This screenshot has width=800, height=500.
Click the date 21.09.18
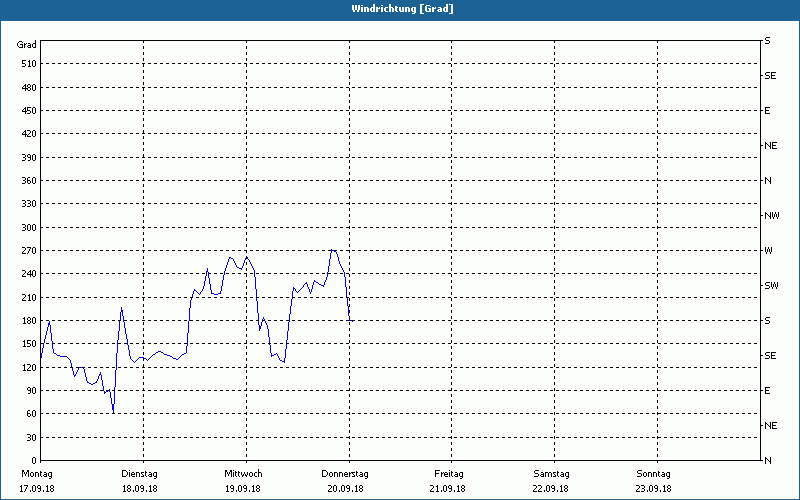447,489
